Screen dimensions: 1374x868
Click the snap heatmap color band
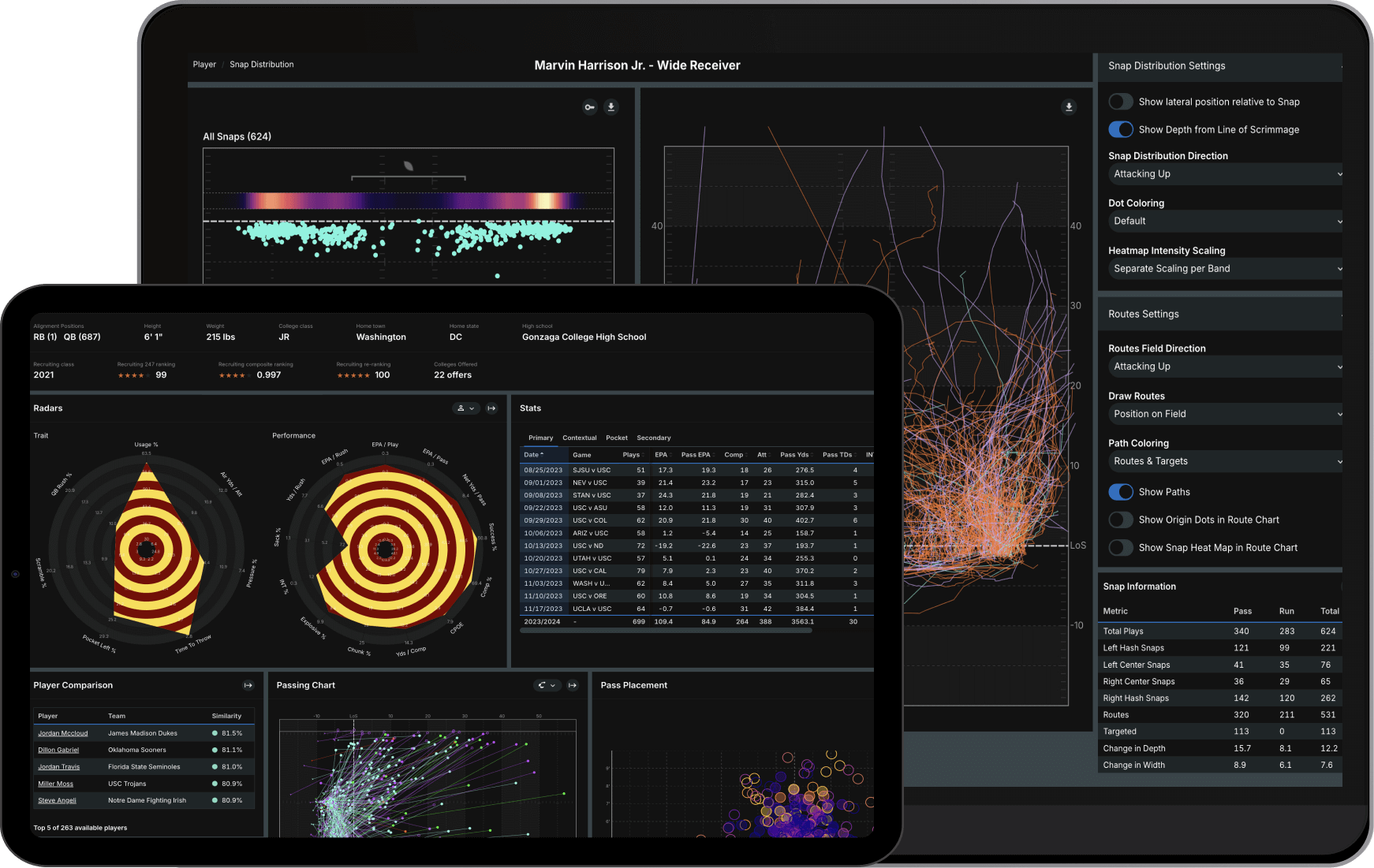(410, 201)
